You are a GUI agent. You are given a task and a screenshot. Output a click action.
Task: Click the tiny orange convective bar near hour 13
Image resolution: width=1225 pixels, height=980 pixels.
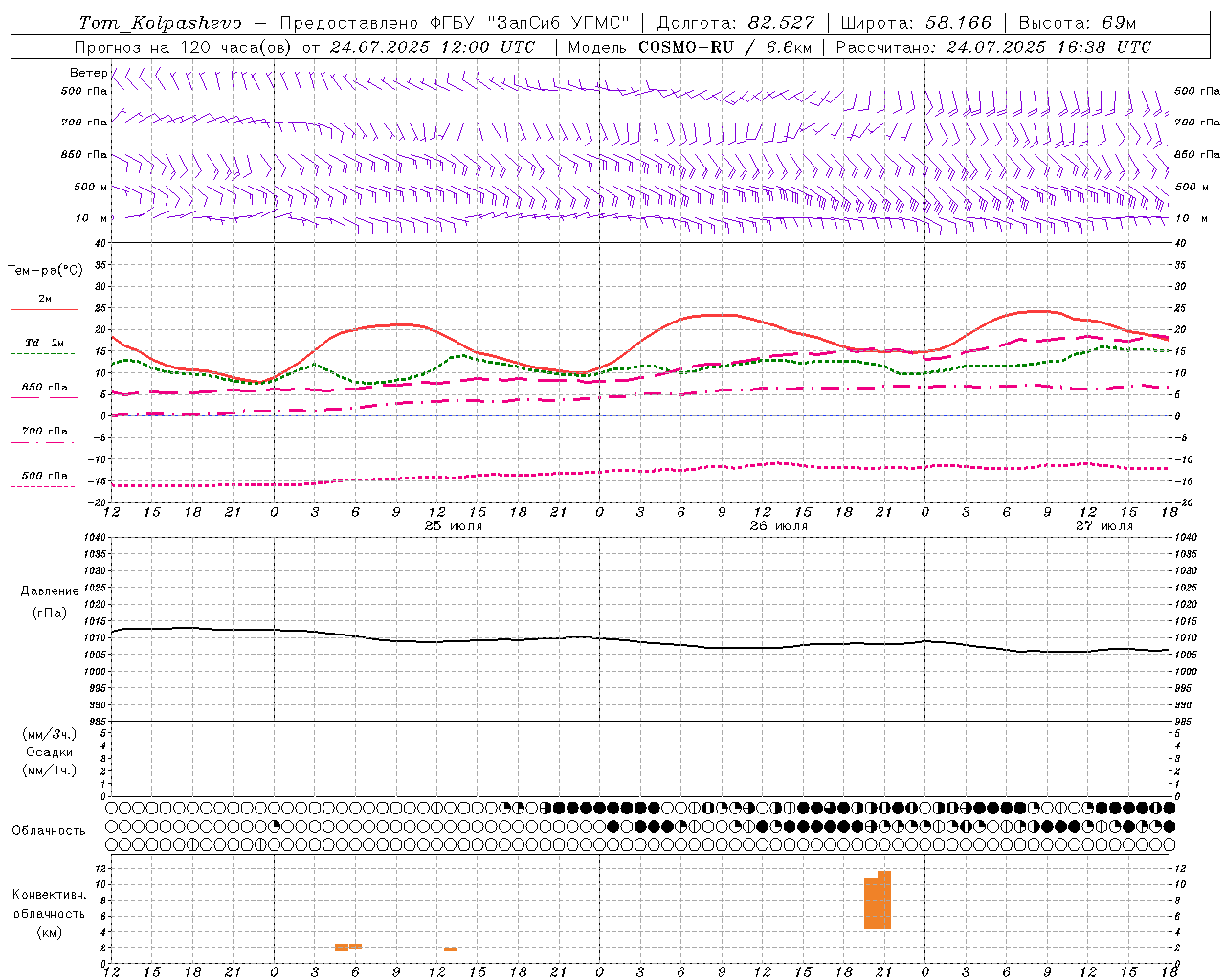coord(451,949)
